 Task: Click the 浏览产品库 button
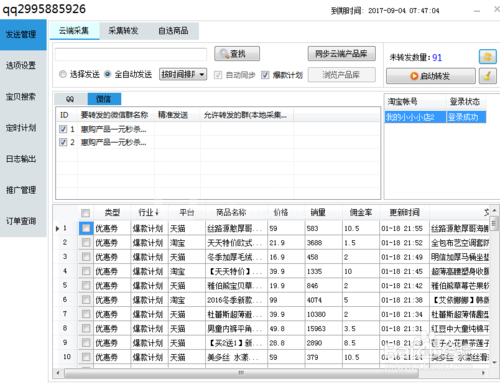point(341,75)
